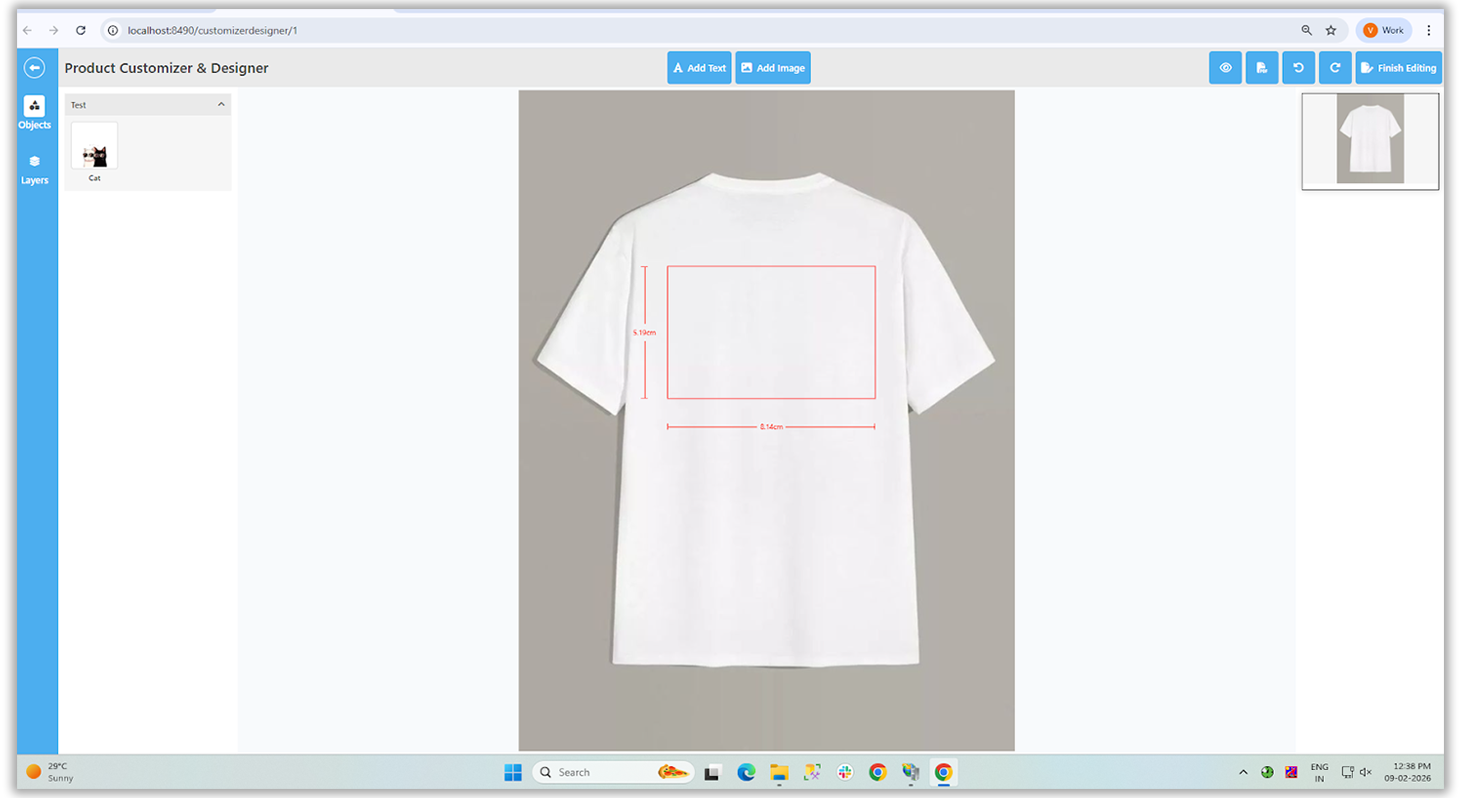
Task: Click the 5.19cm height label
Action: [x=645, y=332]
